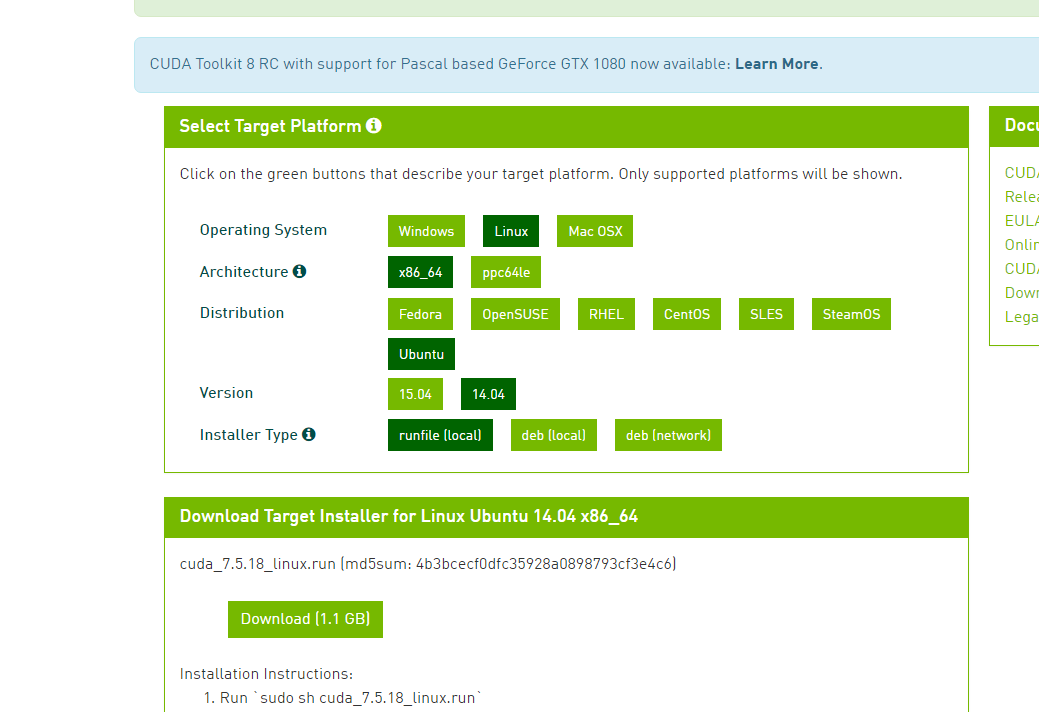
Task: Select x86_64 architecture
Action: coord(420,272)
